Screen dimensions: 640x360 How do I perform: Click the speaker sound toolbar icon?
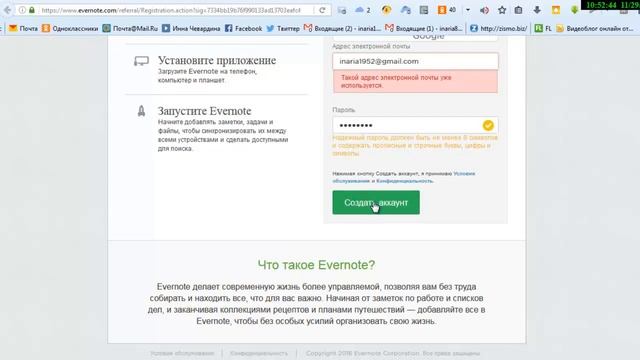[x=484, y=11]
